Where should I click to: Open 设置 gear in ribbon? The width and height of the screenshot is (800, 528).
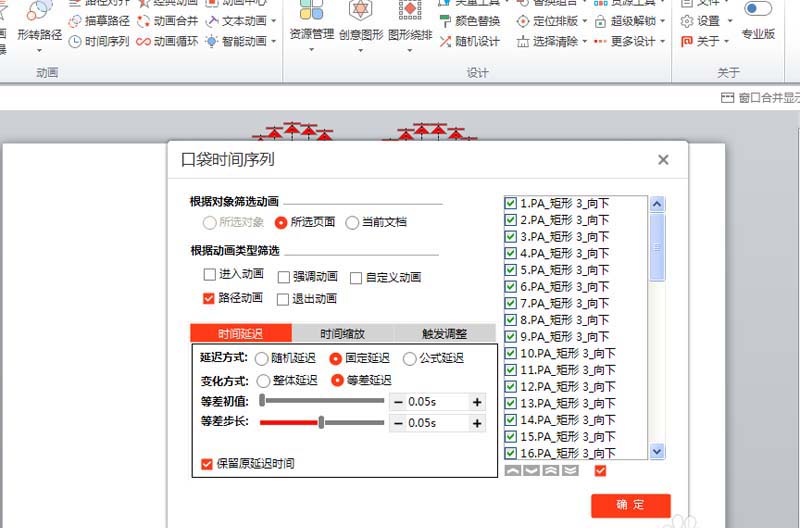pyautogui.click(x=687, y=21)
